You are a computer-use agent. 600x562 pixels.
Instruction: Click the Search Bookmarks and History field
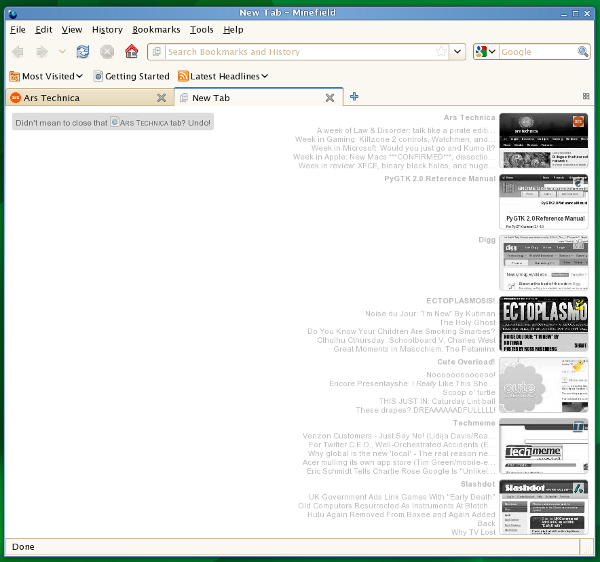[301, 52]
